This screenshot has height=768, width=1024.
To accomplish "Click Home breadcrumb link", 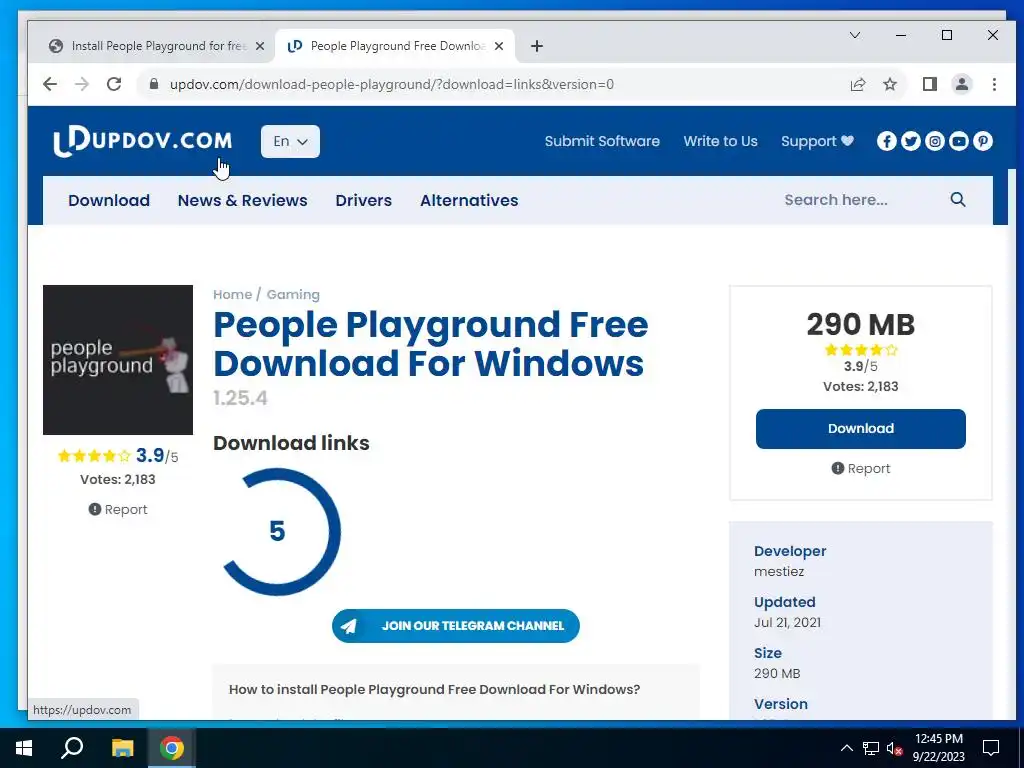I will click(232, 295).
